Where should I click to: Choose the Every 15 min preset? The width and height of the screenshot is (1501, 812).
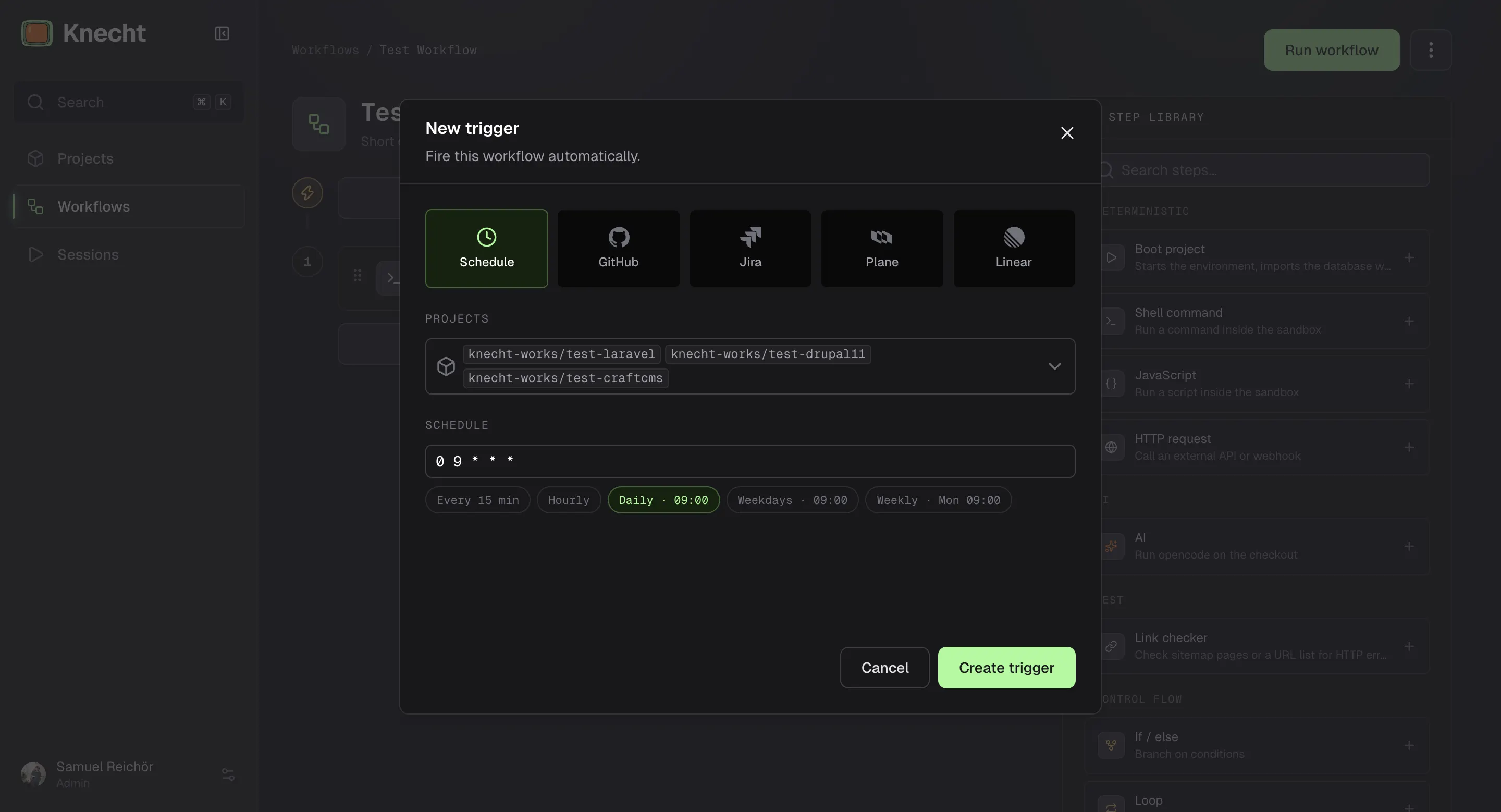(478, 500)
